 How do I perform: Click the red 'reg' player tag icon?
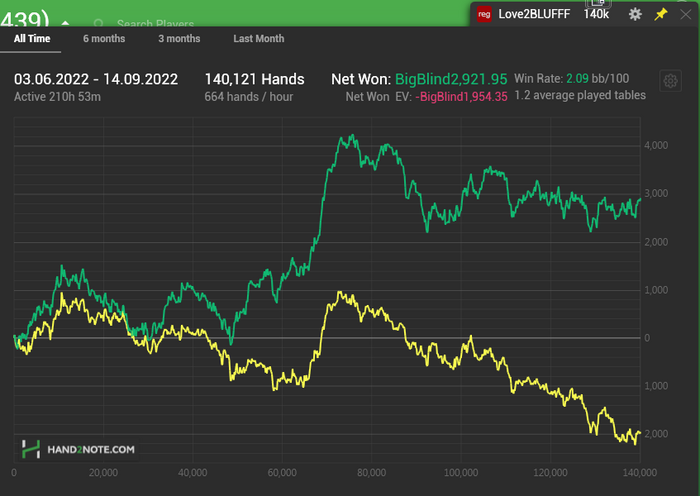pos(484,14)
